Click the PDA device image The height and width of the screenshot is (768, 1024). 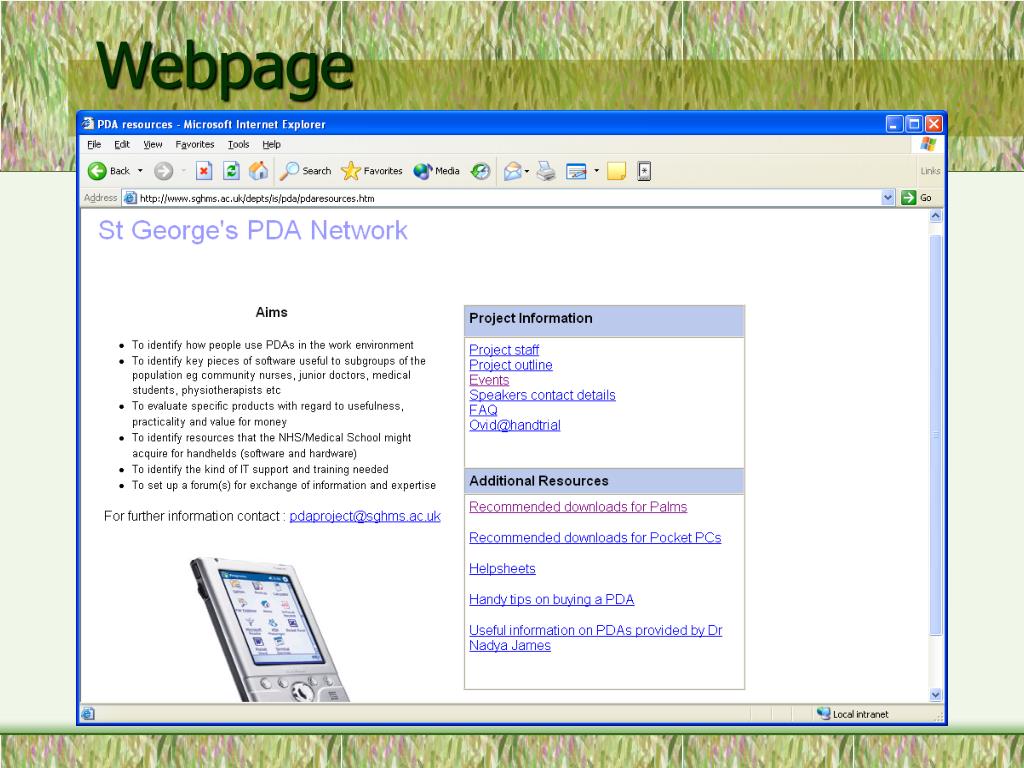pos(270,630)
